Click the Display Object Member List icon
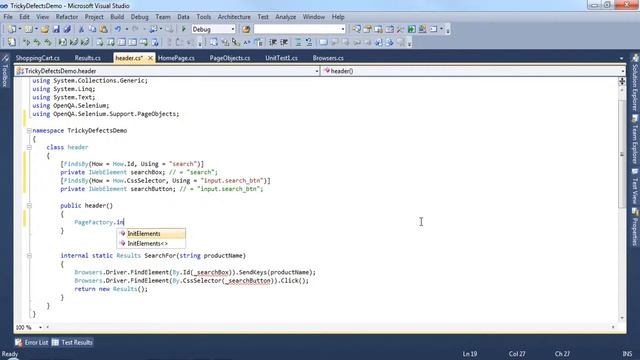This screenshot has height=360, width=640. click(213, 42)
